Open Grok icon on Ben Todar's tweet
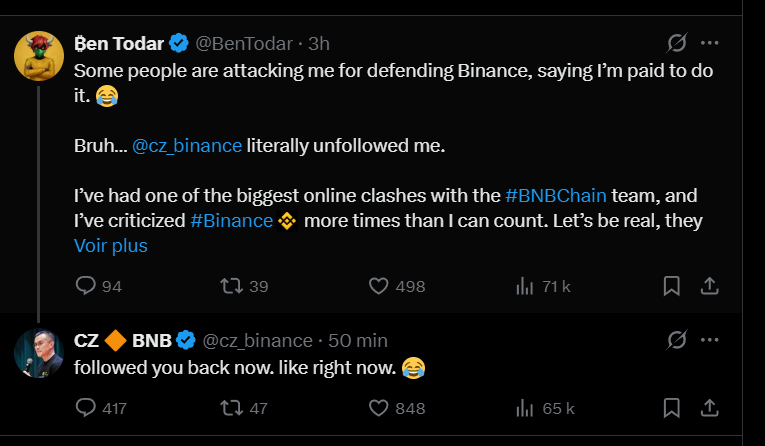Screen dimensions: 765x446 677,43
